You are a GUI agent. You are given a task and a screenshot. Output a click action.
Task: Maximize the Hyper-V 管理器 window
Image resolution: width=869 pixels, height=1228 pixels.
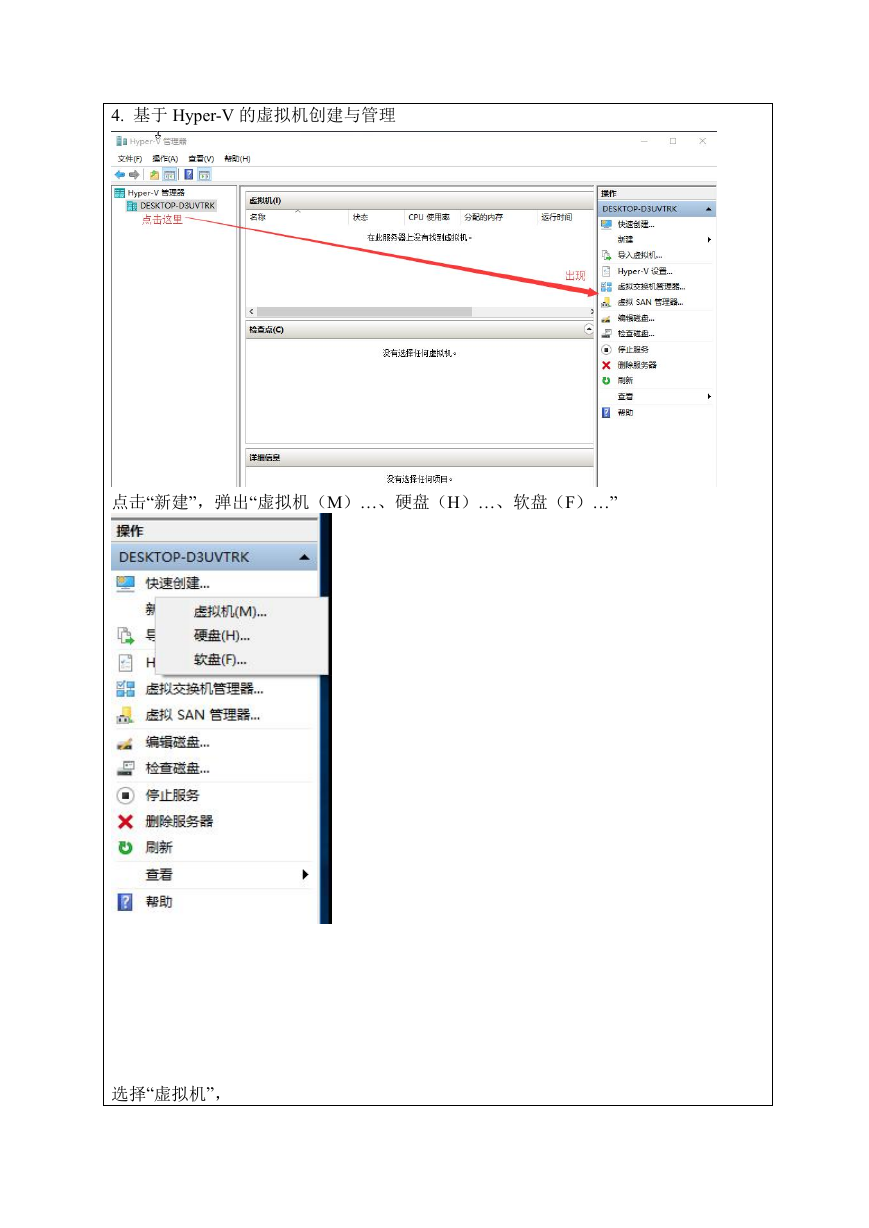pyautogui.click(x=673, y=141)
